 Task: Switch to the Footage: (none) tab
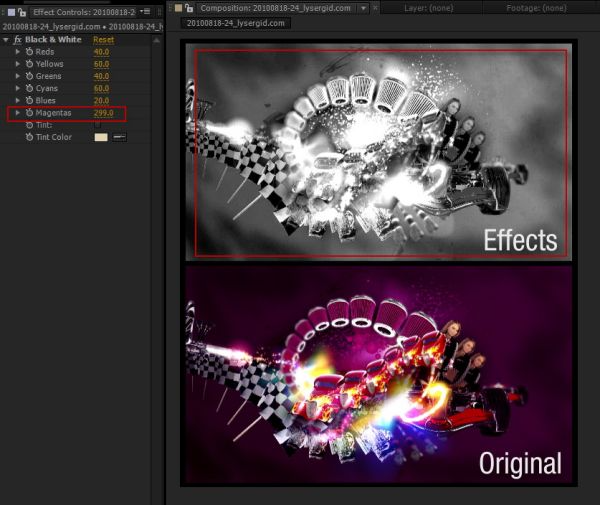tap(536, 8)
